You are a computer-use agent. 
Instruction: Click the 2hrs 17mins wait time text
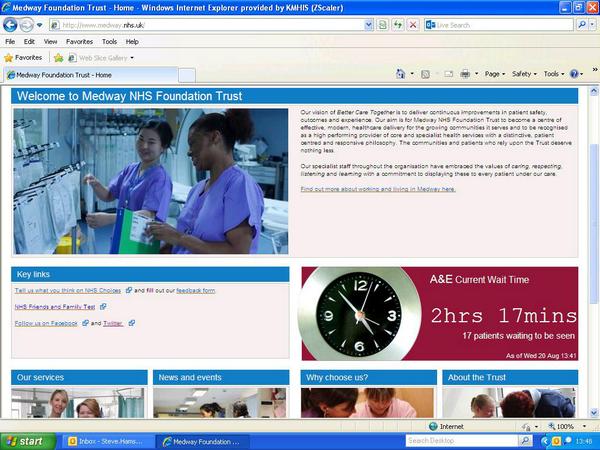pos(504,316)
